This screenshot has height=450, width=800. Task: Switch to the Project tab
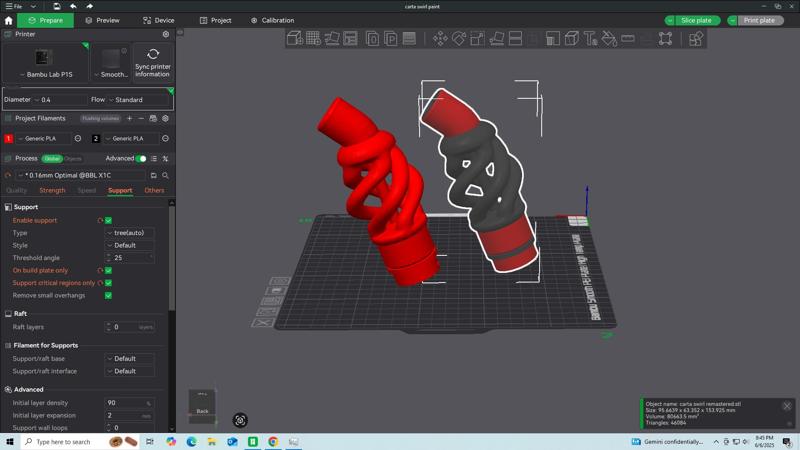[x=215, y=20]
